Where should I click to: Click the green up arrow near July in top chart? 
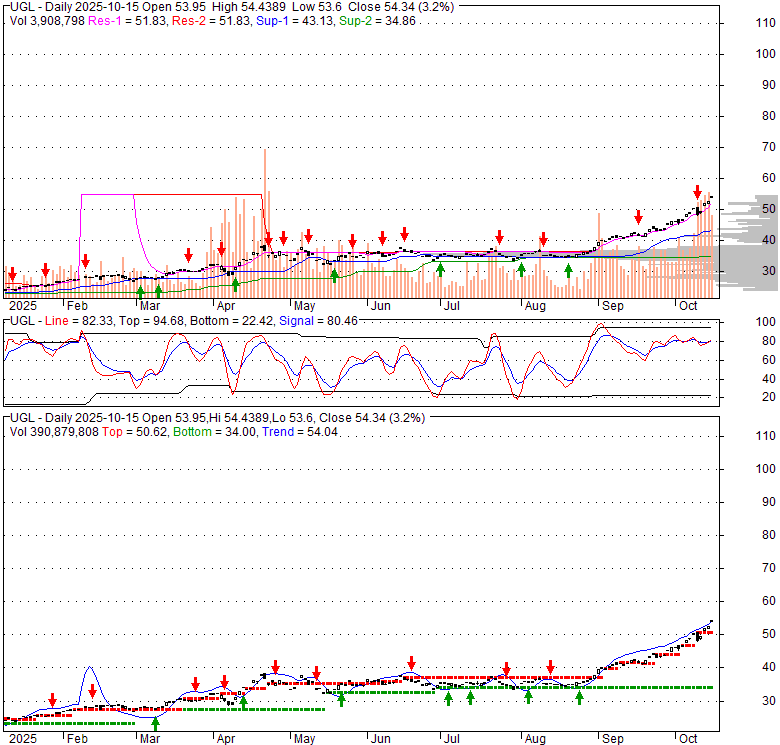tap(440, 270)
